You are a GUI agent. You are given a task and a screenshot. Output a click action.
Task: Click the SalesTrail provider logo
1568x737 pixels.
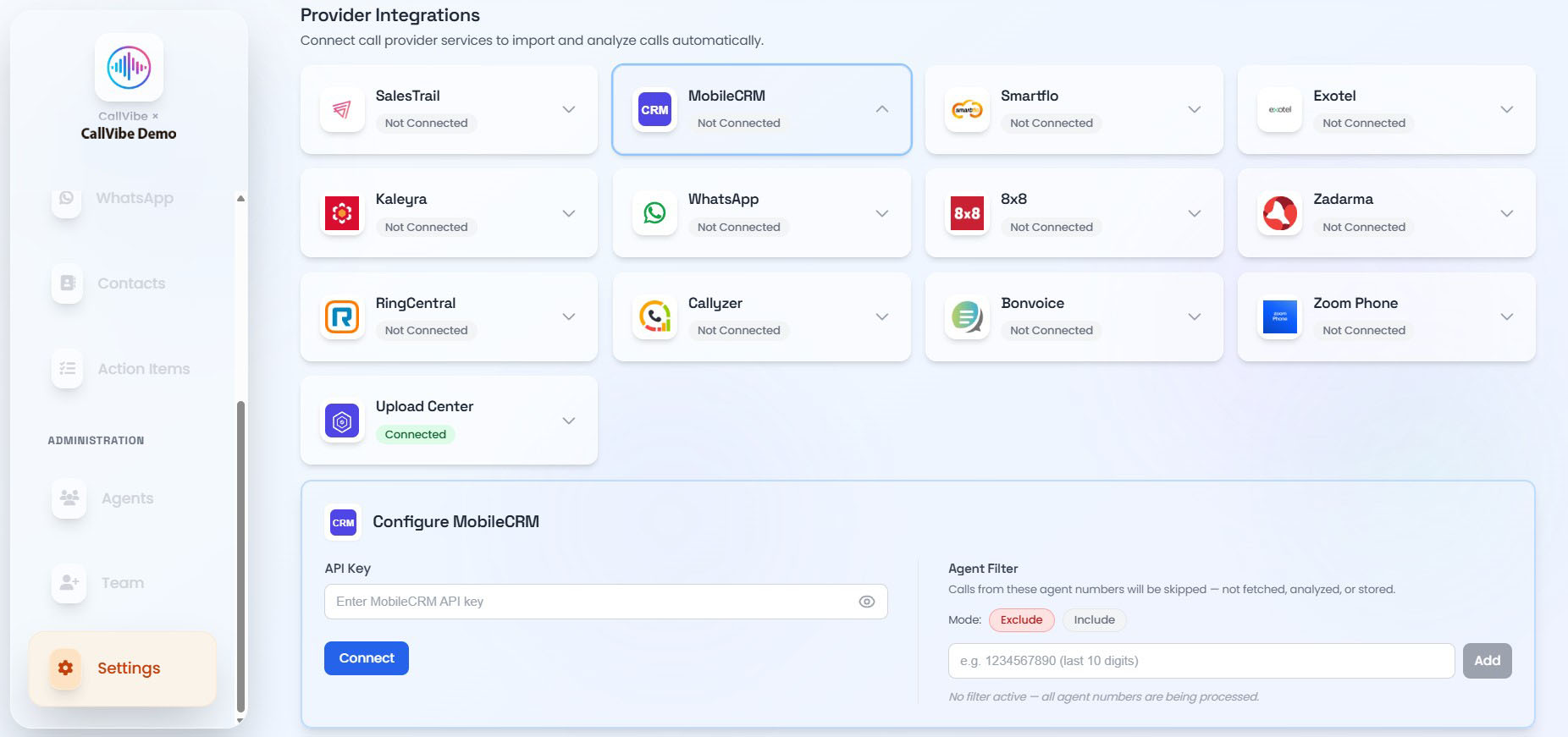(x=342, y=109)
